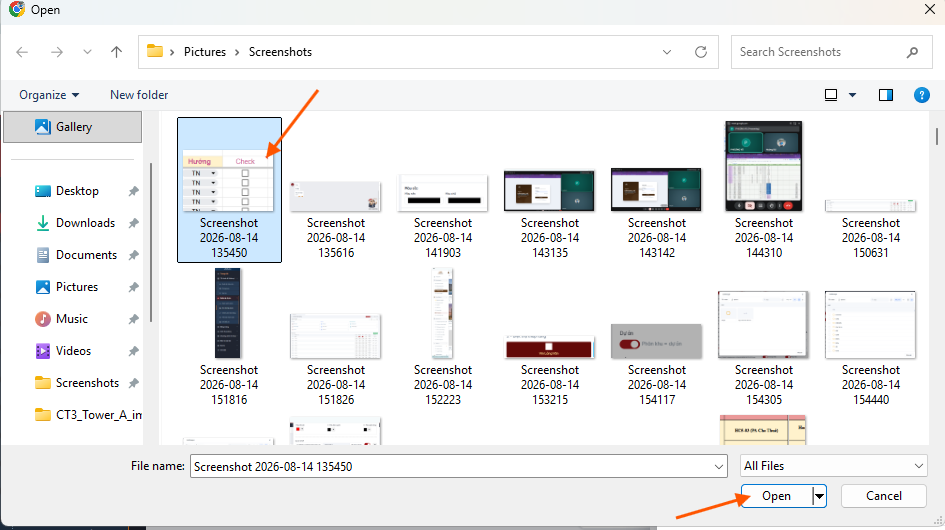Viewport: 945px width, 530px height.
Task: Navigate up one folder level
Action: click(116, 52)
